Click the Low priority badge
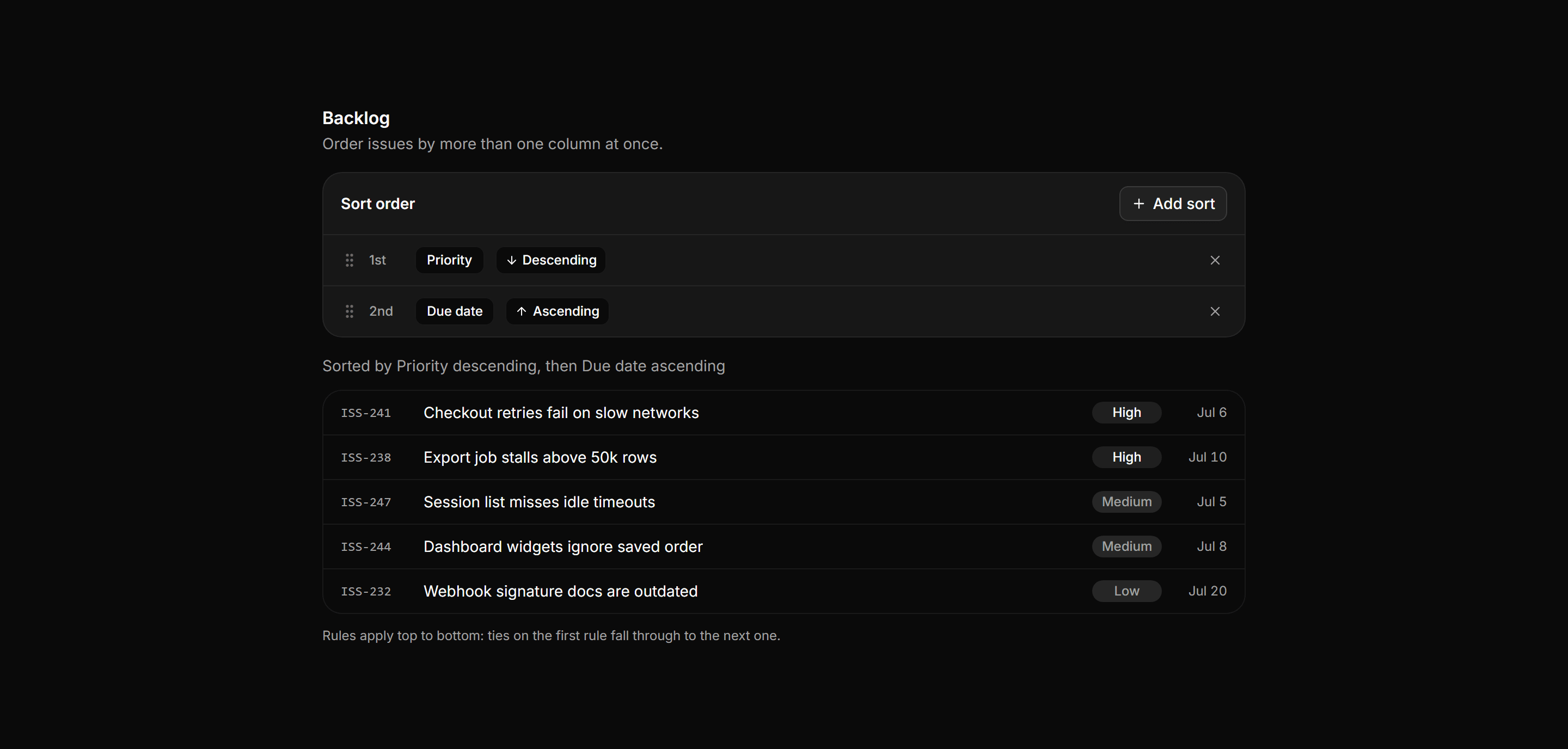 point(1126,591)
